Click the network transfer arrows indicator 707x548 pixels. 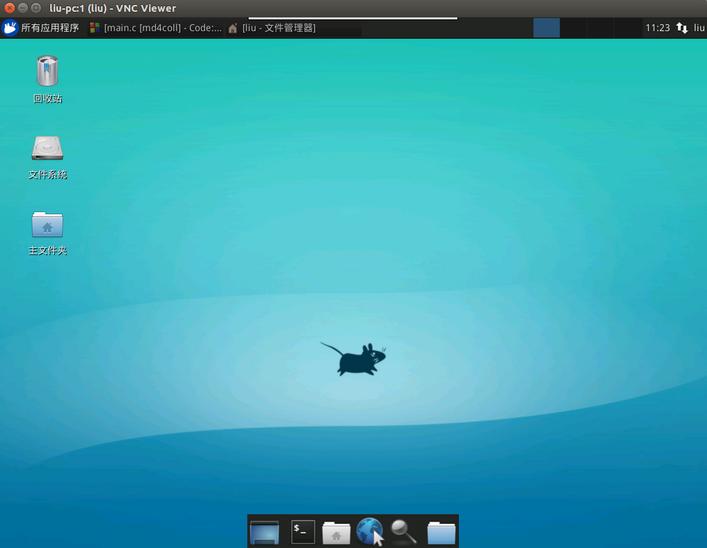682,28
